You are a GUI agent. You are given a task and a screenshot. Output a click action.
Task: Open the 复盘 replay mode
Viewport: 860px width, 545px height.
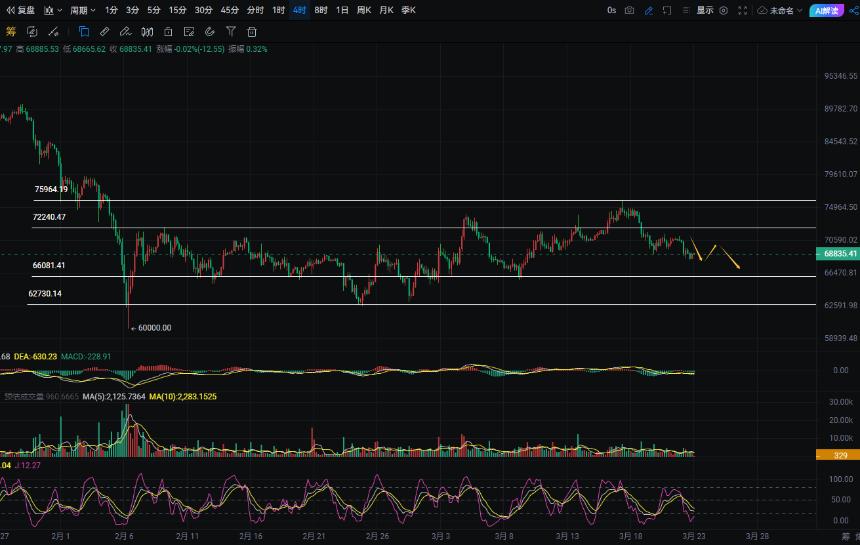coord(20,10)
